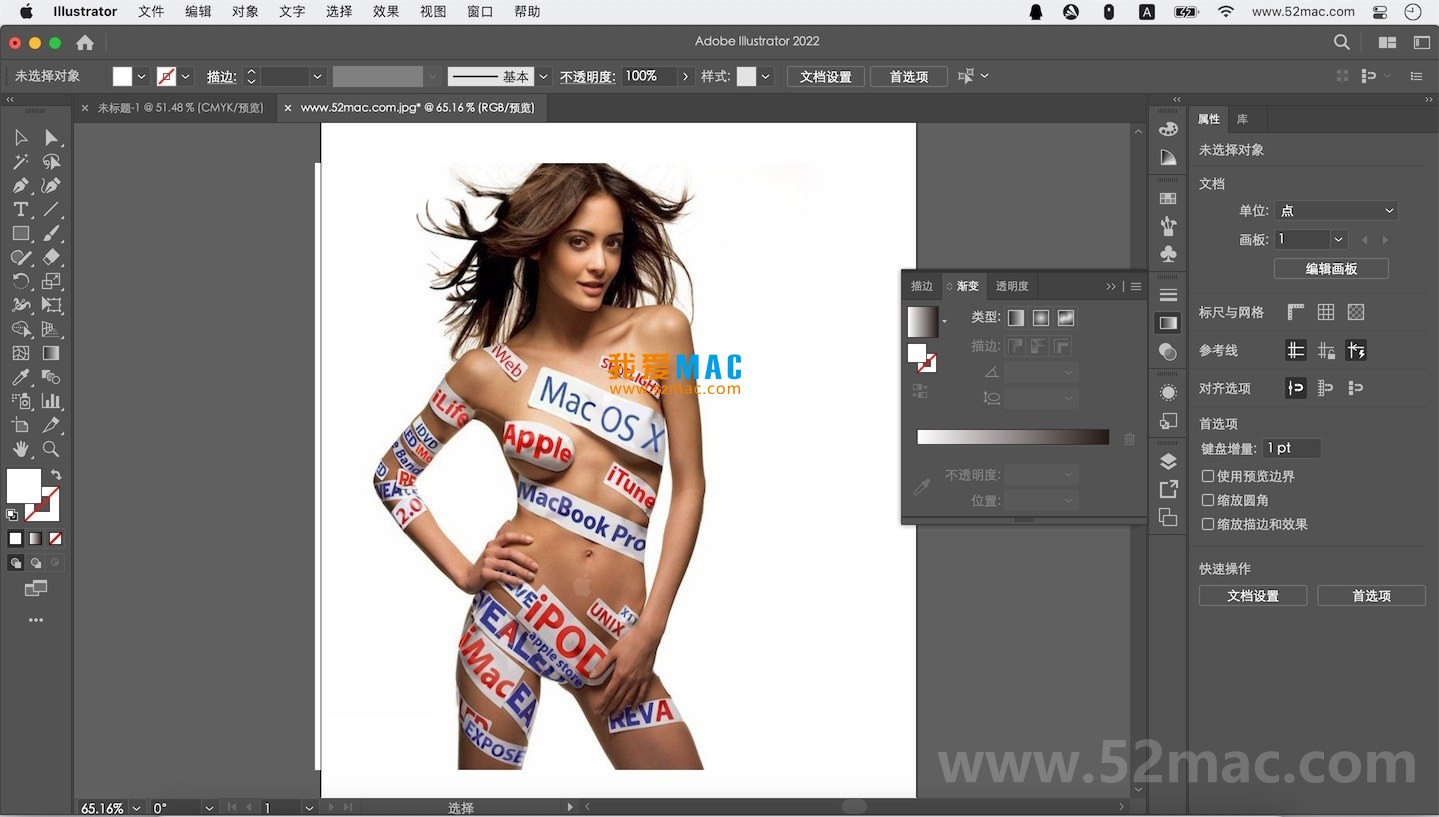1439x817 pixels.
Task: Select the Line Segment tool
Action: click(51, 209)
